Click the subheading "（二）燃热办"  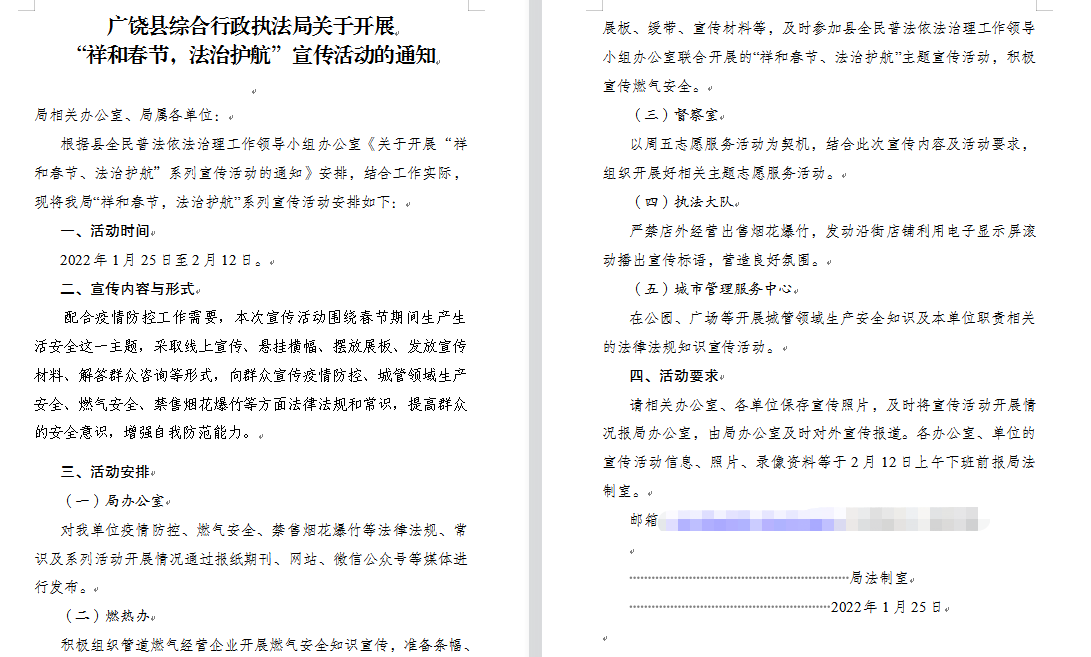[104, 616]
